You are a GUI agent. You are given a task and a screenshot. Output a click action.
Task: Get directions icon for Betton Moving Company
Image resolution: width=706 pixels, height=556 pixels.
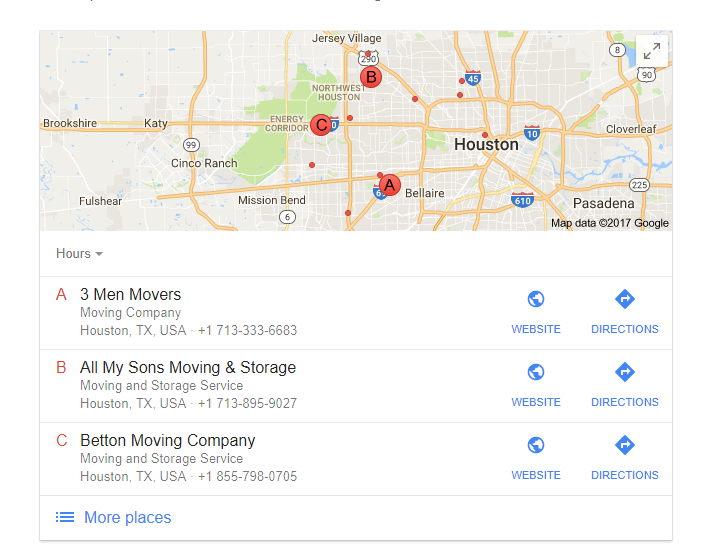(625, 445)
